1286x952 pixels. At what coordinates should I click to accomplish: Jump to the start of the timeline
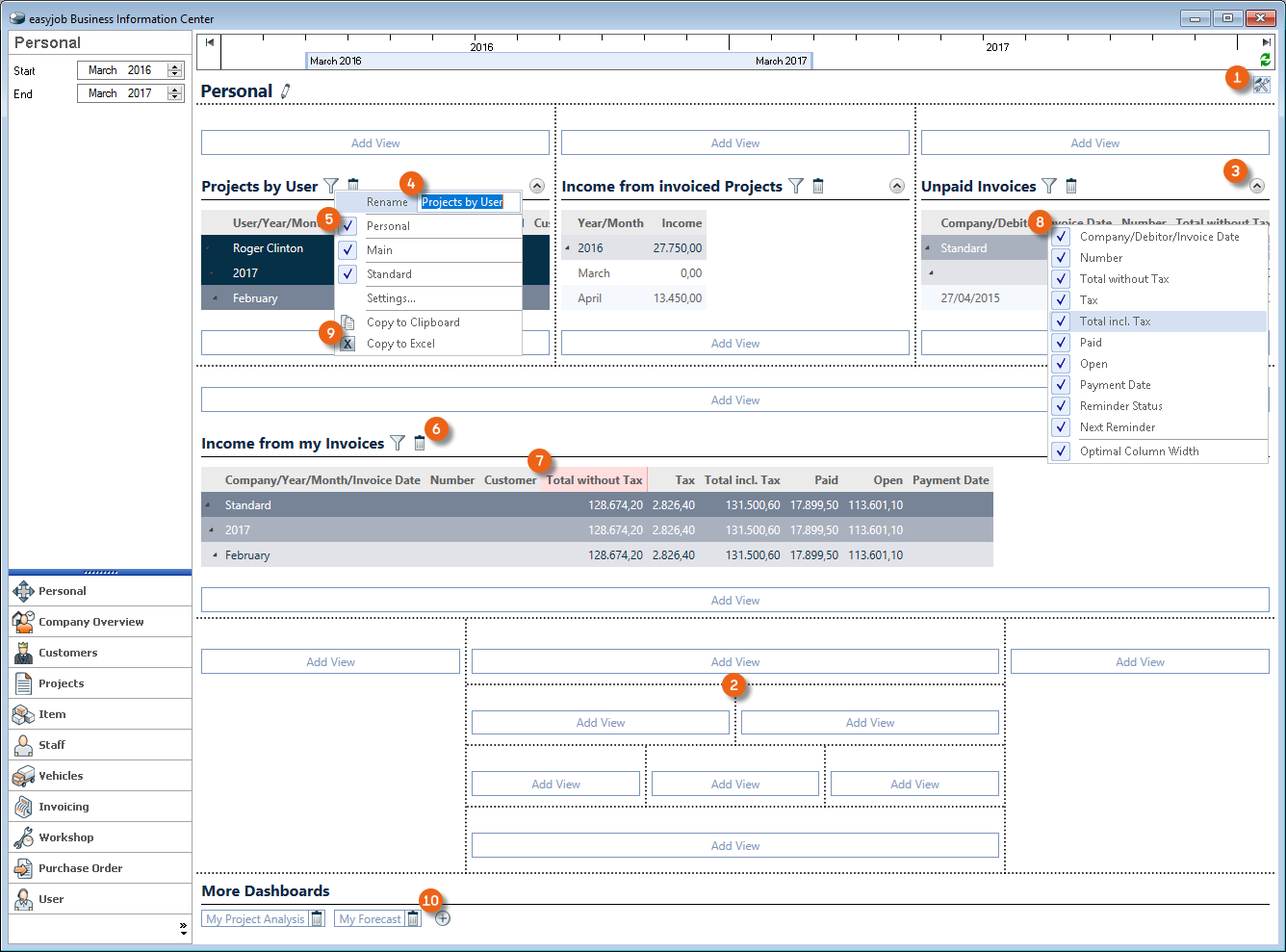click(x=209, y=42)
